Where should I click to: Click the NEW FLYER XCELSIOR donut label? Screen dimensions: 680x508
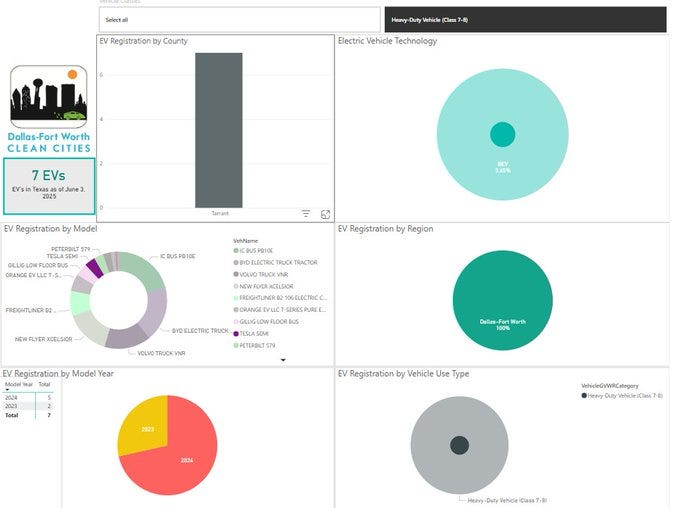[x=43, y=339]
